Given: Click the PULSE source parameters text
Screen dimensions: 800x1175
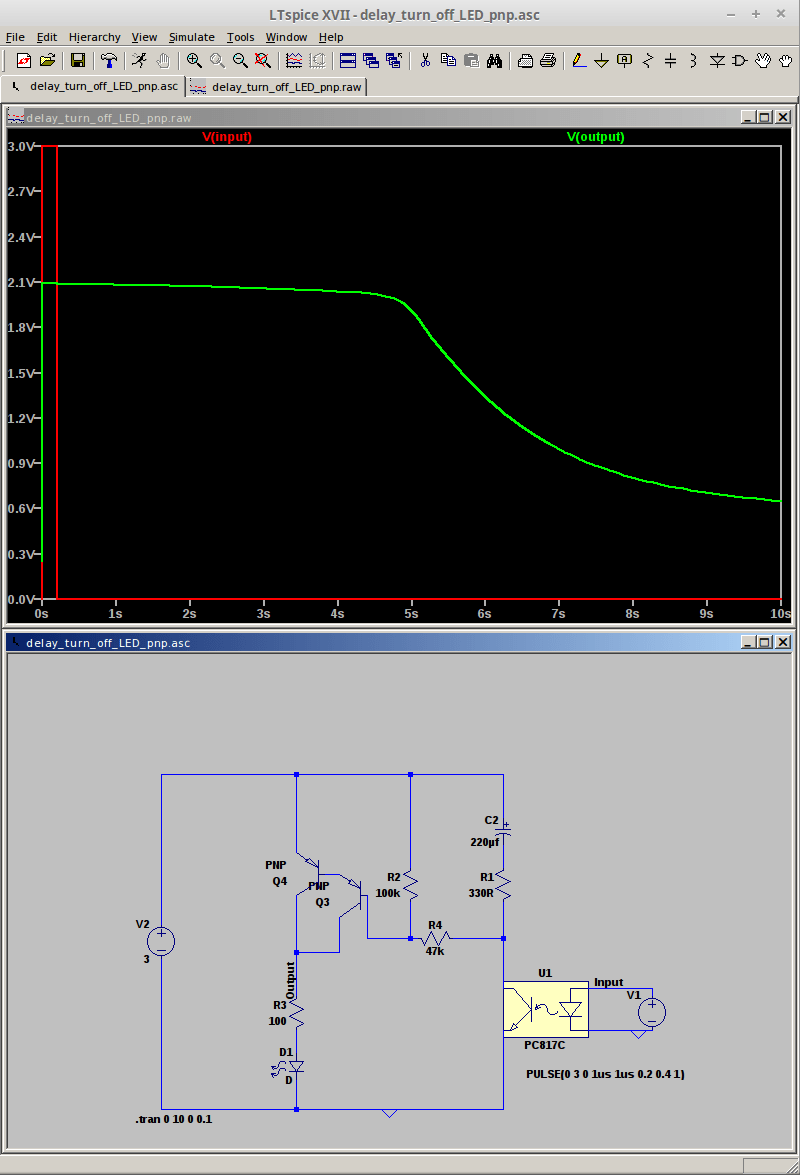Looking at the screenshot, I should [605, 1074].
